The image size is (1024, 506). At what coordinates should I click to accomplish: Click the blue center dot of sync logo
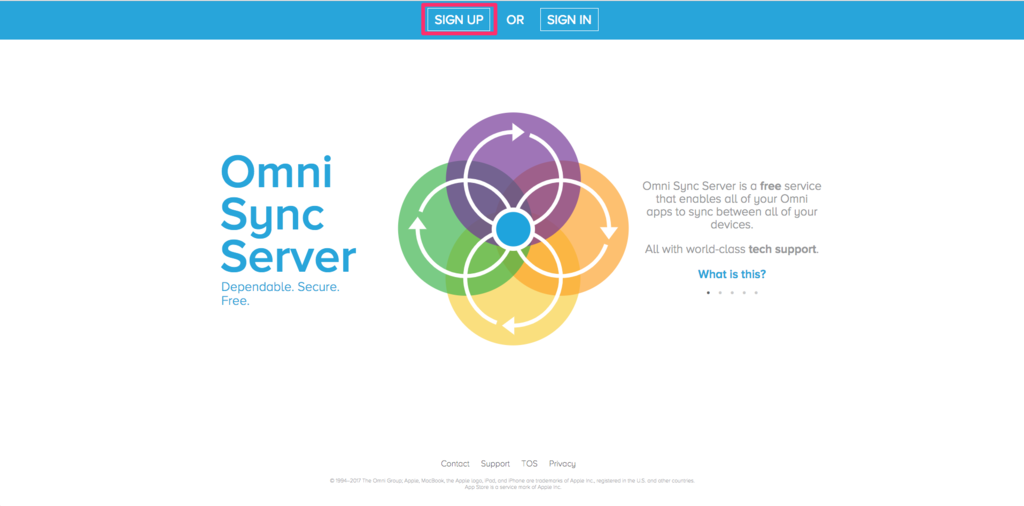[x=513, y=229]
